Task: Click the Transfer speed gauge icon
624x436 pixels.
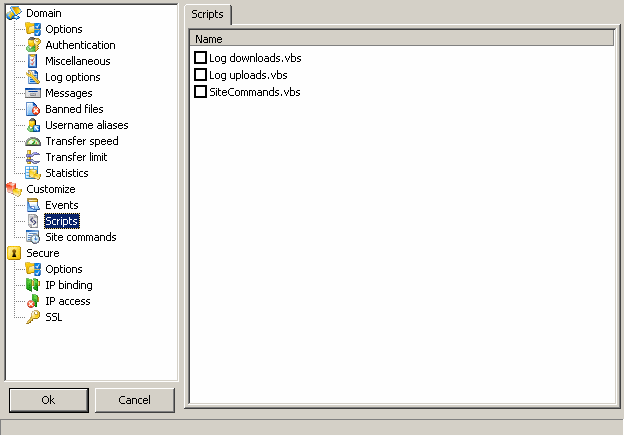Action: pos(33,141)
